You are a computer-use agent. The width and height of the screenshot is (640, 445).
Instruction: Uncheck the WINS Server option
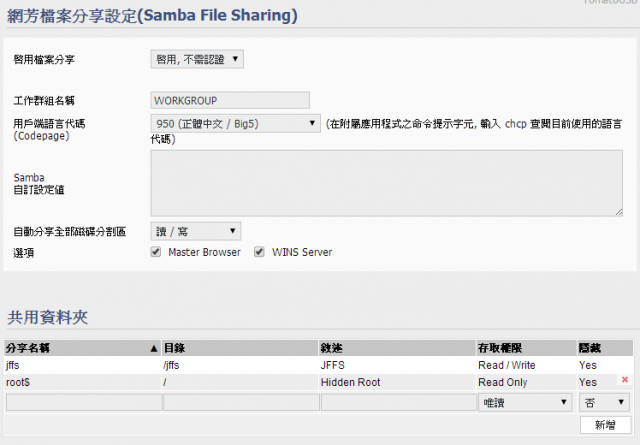tap(259, 252)
